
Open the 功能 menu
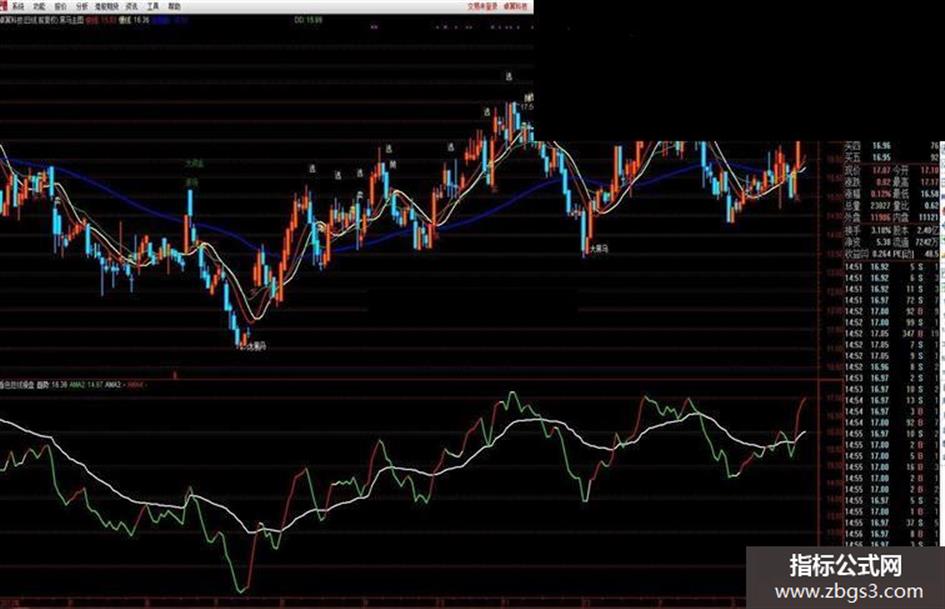pos(39,6)
